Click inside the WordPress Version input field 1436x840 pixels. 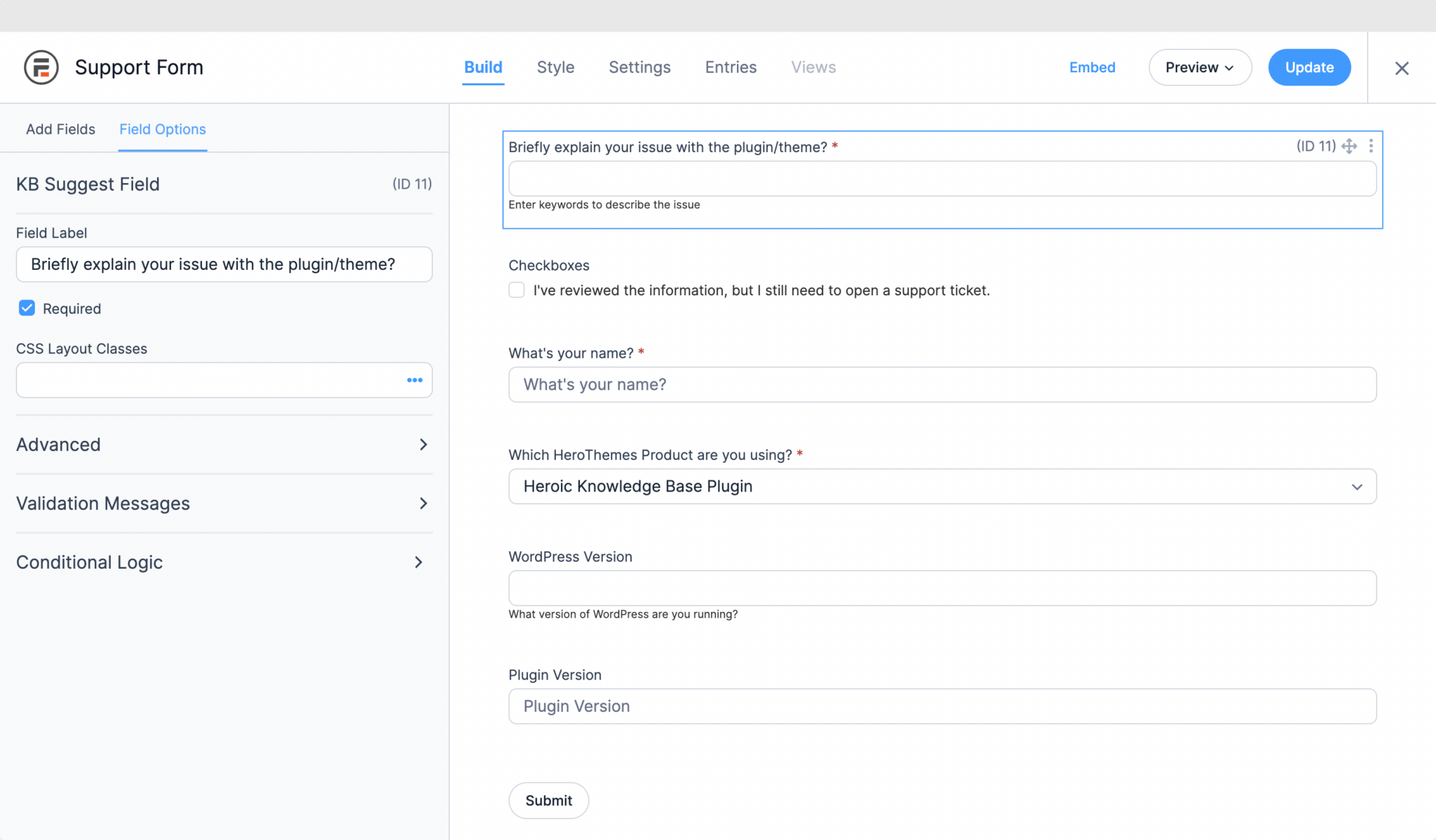coord(942,588)
